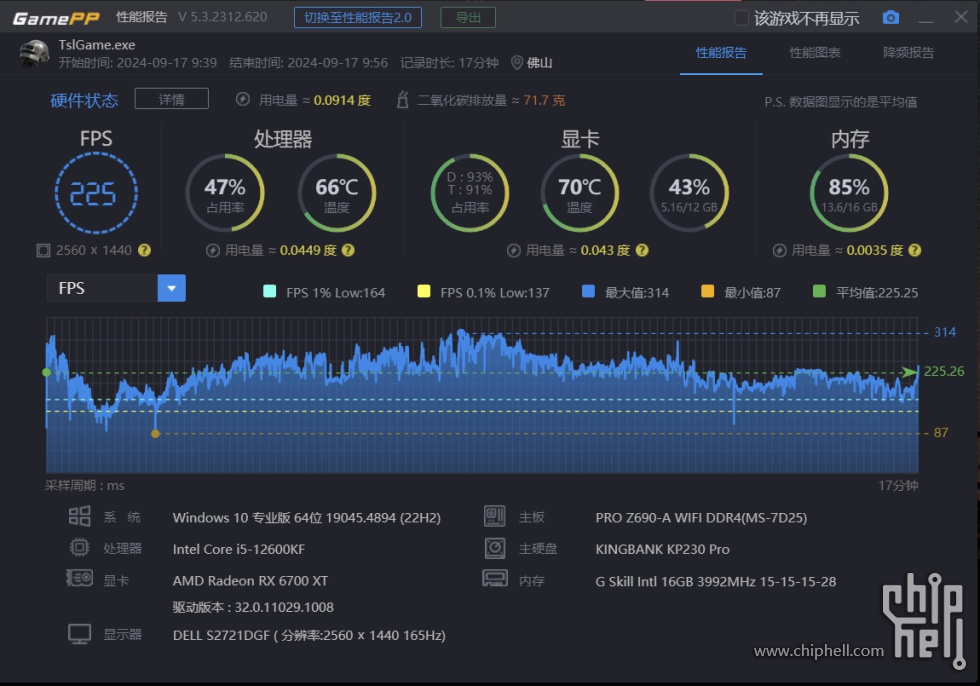Close the GamePP report window
The width and height of the screenshot is (980, 686).
point(961,17)
